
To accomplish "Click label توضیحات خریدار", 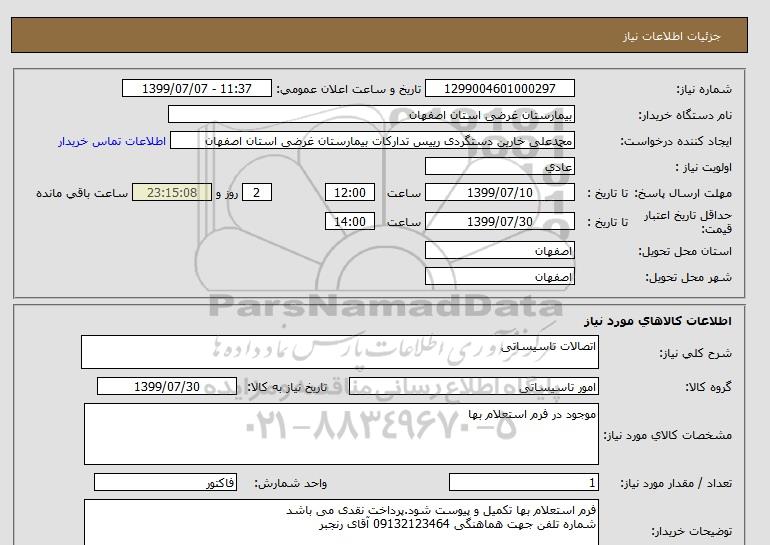I will click(691, 531).
